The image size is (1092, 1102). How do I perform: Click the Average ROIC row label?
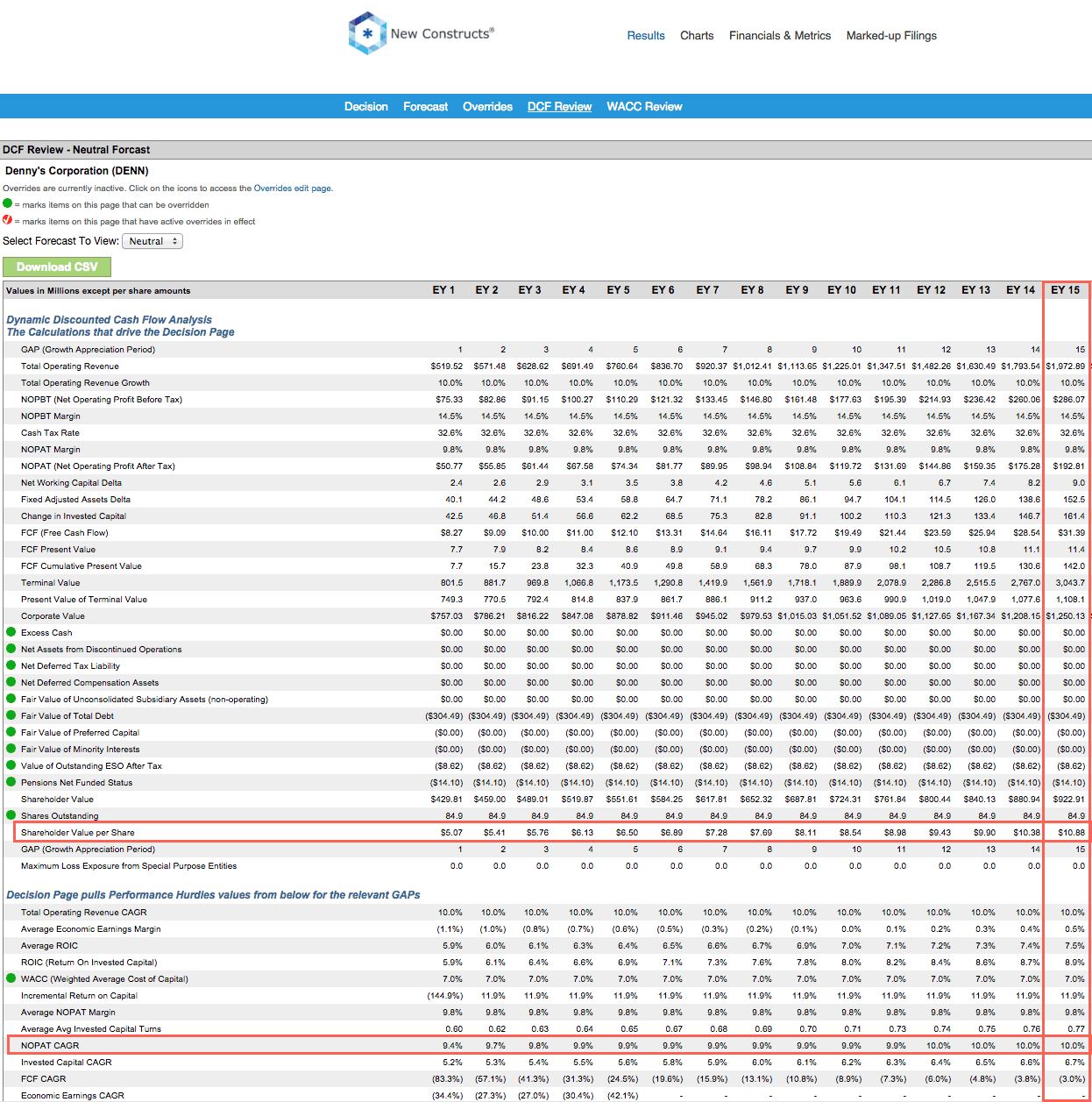click(x=49, y=946)
